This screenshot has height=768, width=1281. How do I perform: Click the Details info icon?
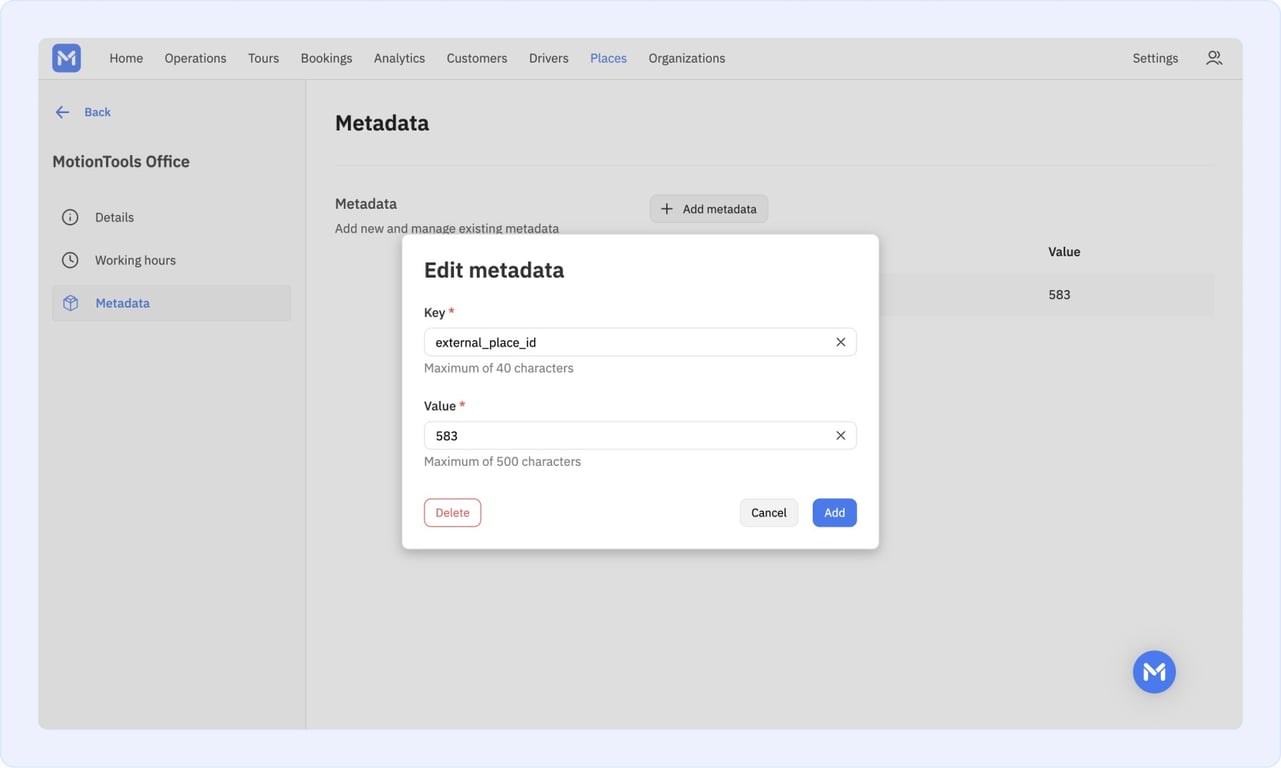[x=70, y=217]
